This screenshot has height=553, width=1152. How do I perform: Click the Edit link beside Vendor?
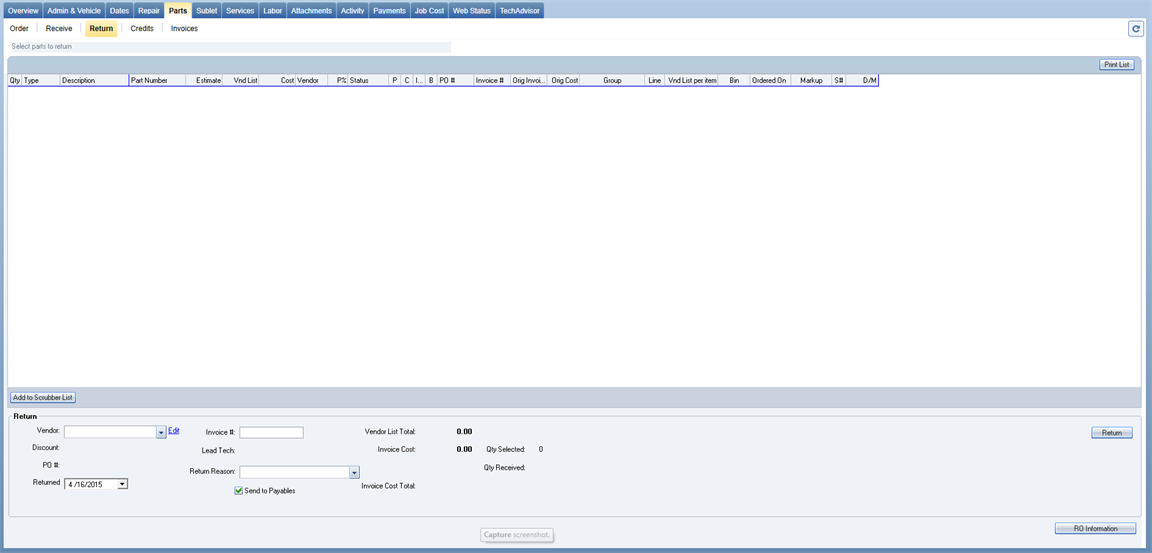tap(174, 430)
